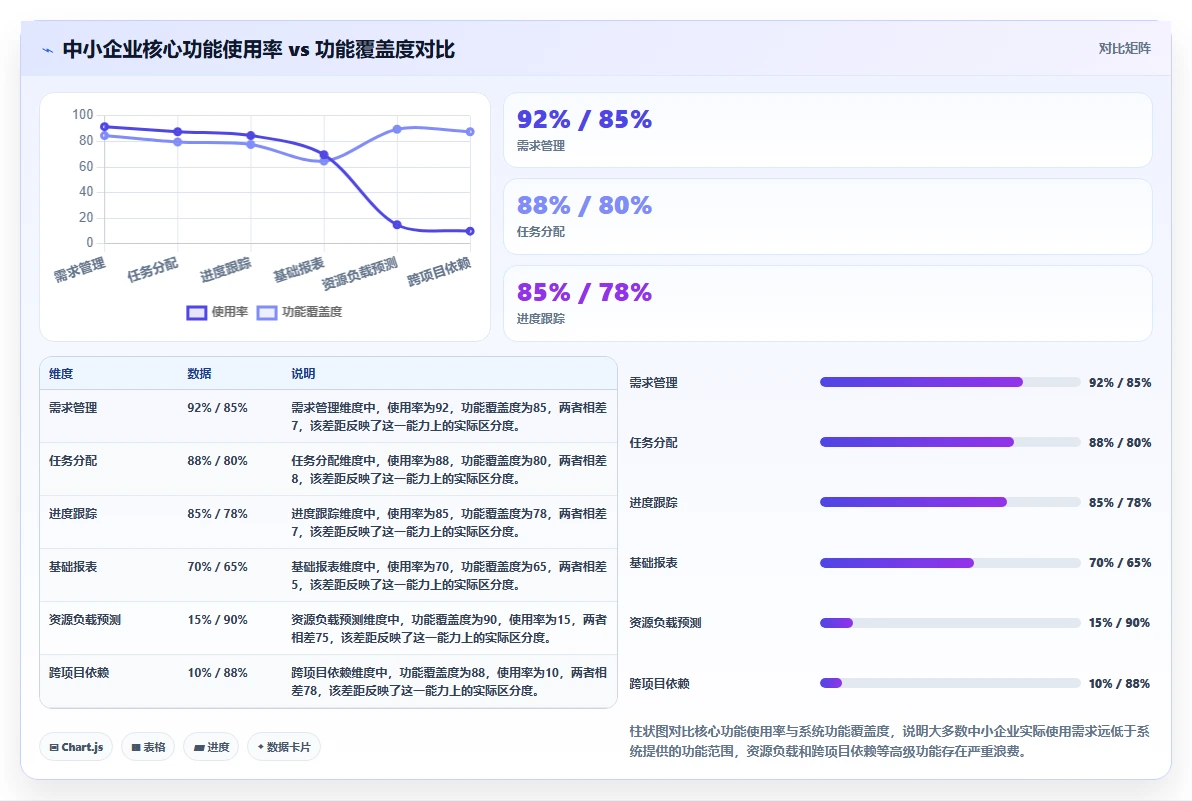Click the 70% / 65% label beside progress bar
The height and width of the screenshot is (801, 1192).
[x=1120, y=563]
